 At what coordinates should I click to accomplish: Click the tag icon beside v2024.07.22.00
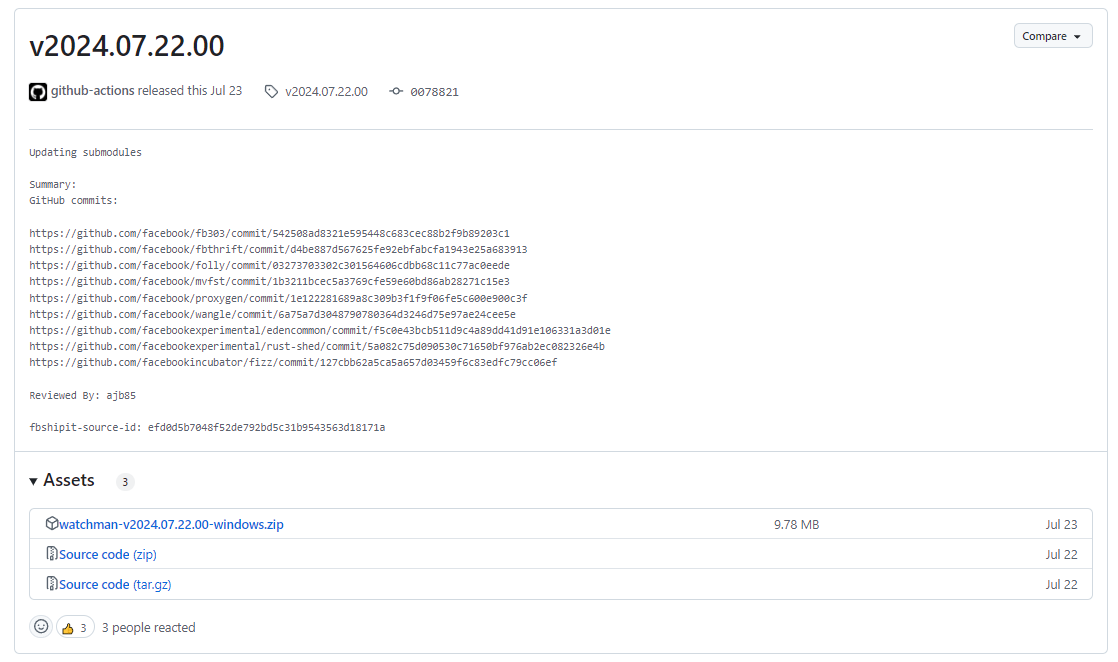click(271, 91)
